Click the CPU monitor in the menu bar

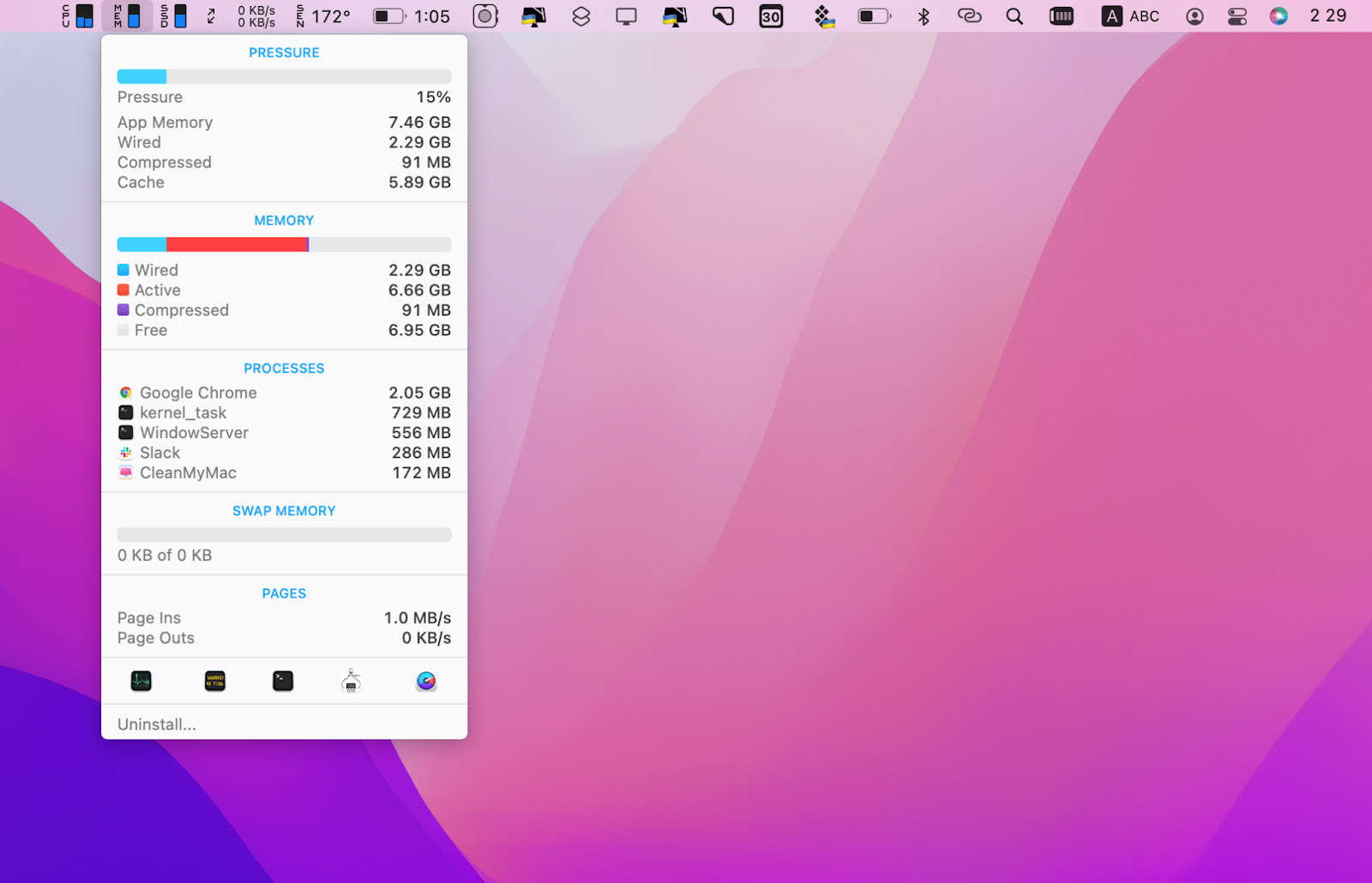tap(77, 16)
